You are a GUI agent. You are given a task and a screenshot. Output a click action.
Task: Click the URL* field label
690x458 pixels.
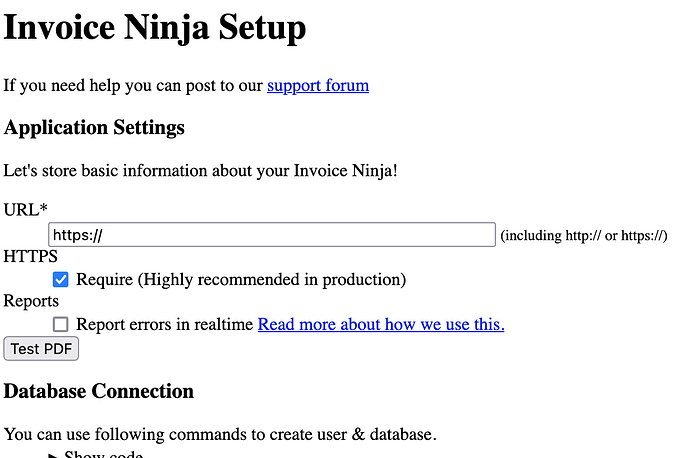[x=26, y=210]
